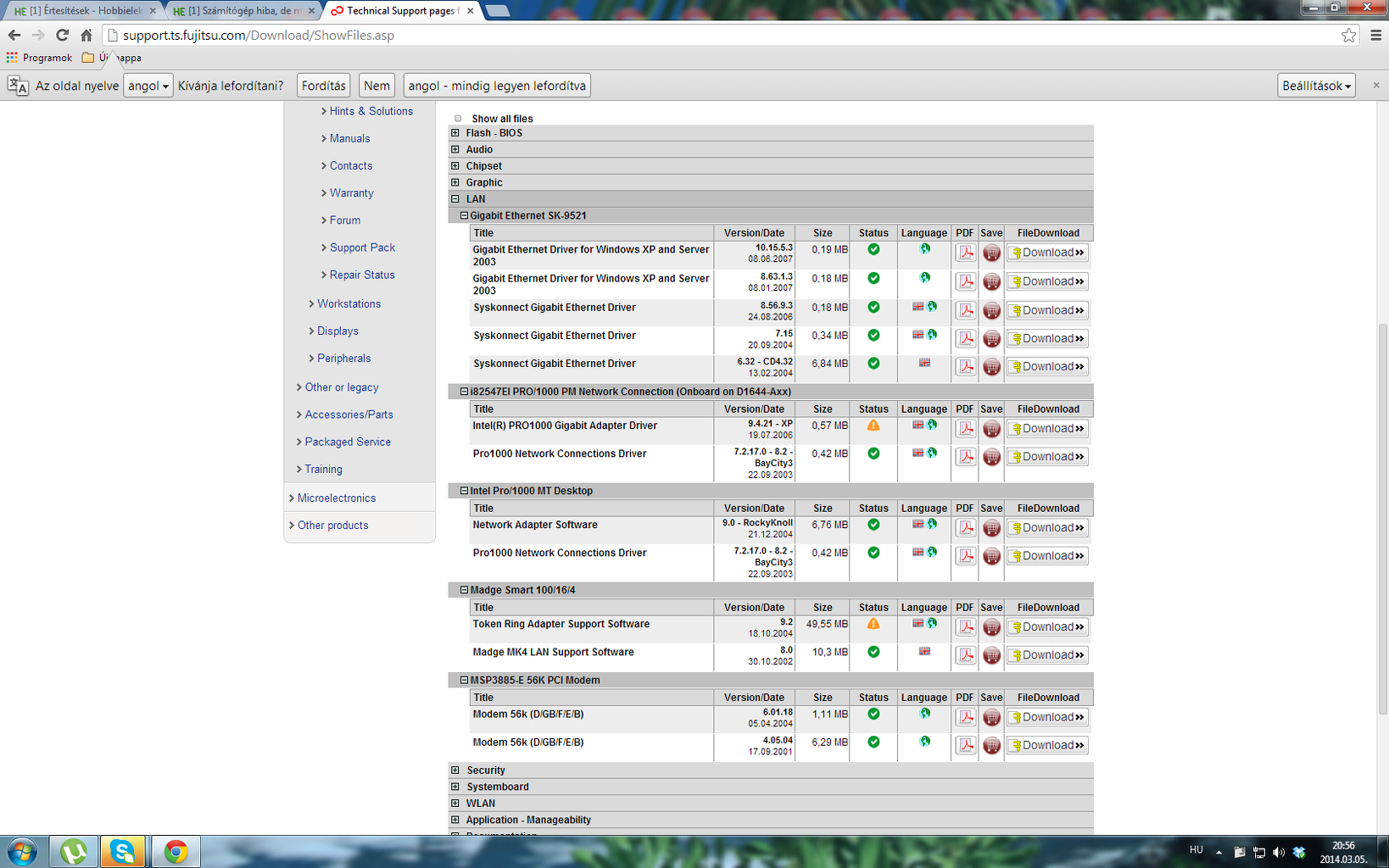Open Skype from the taskbar
This screenshot has height=868, width=1389.
coord(123,851)
